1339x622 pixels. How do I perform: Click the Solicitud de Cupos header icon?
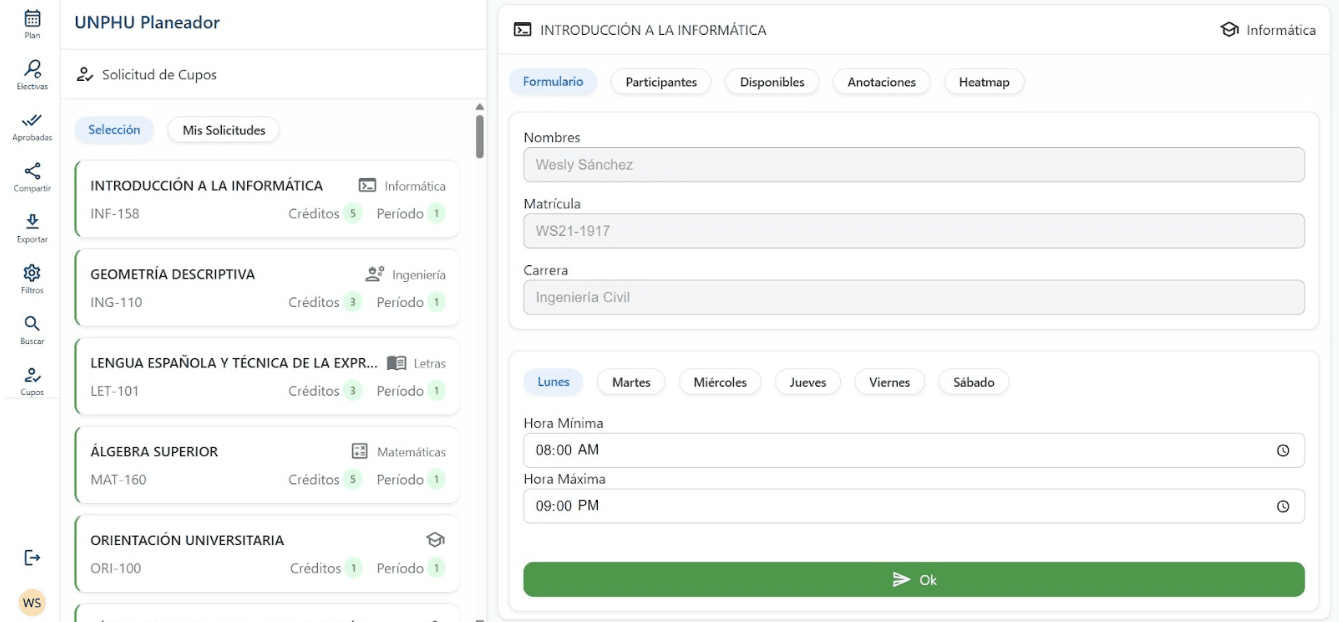tap(85, 75)
